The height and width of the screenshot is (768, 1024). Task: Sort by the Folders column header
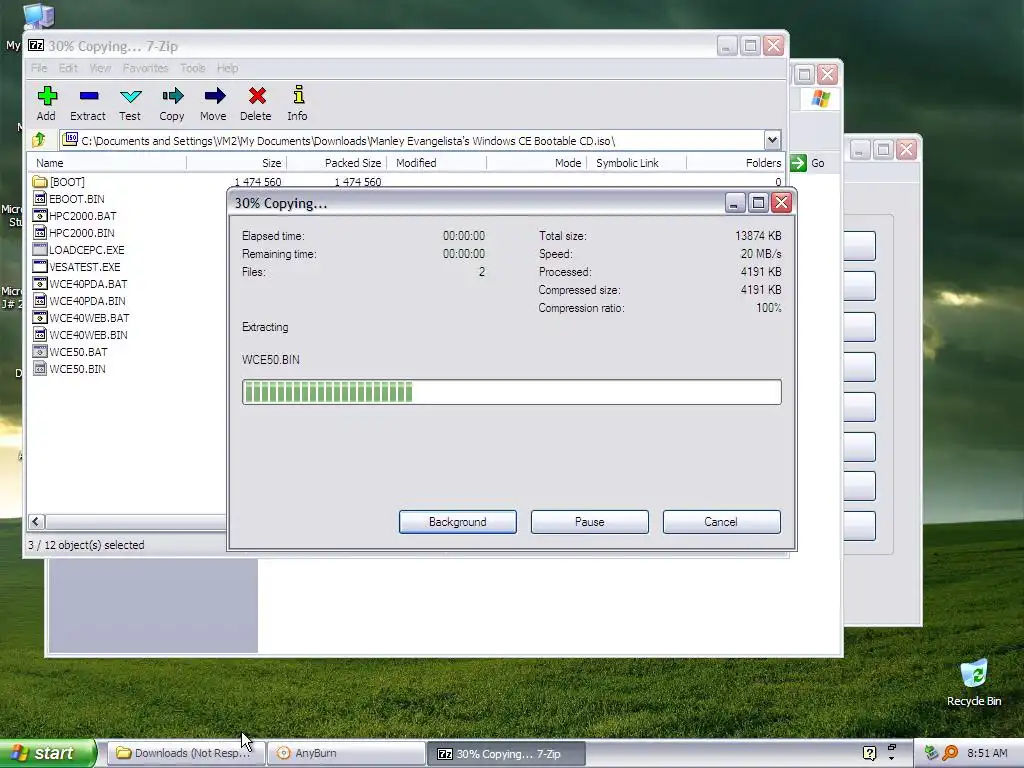pyautogui.click(x=735, y=163)
